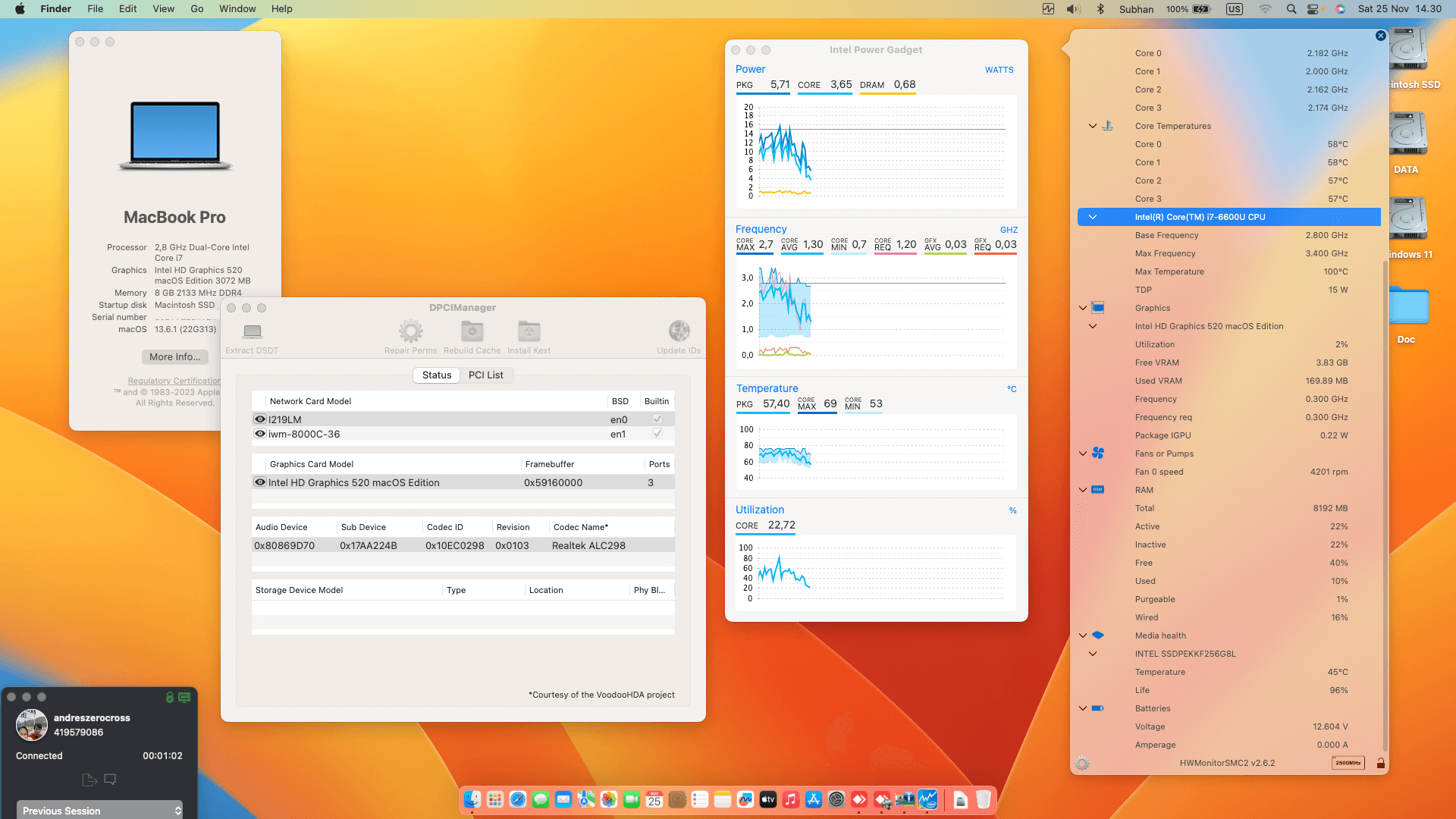Collapse Batteries group in HWMonitorSMC2
1456x819 pixels.
[1083, 708]
